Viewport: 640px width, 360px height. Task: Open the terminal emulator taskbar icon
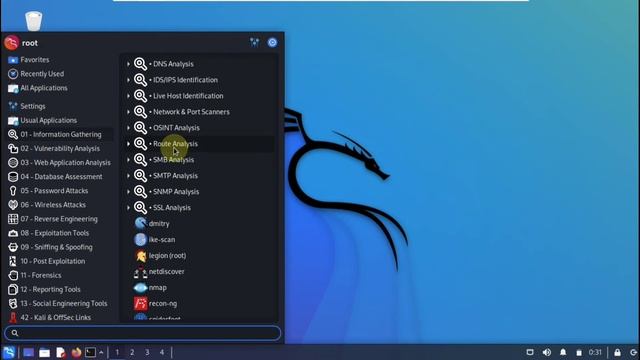coord(90,352)
